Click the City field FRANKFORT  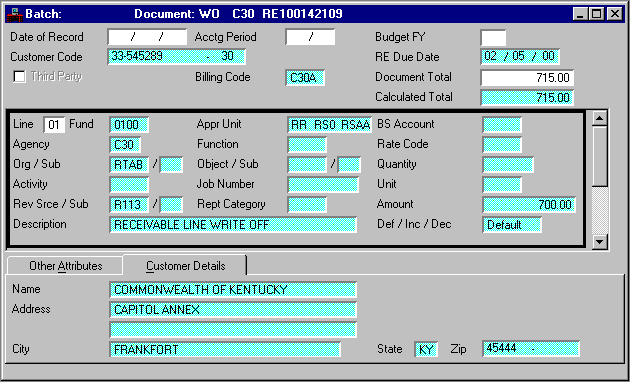point(225,349)
